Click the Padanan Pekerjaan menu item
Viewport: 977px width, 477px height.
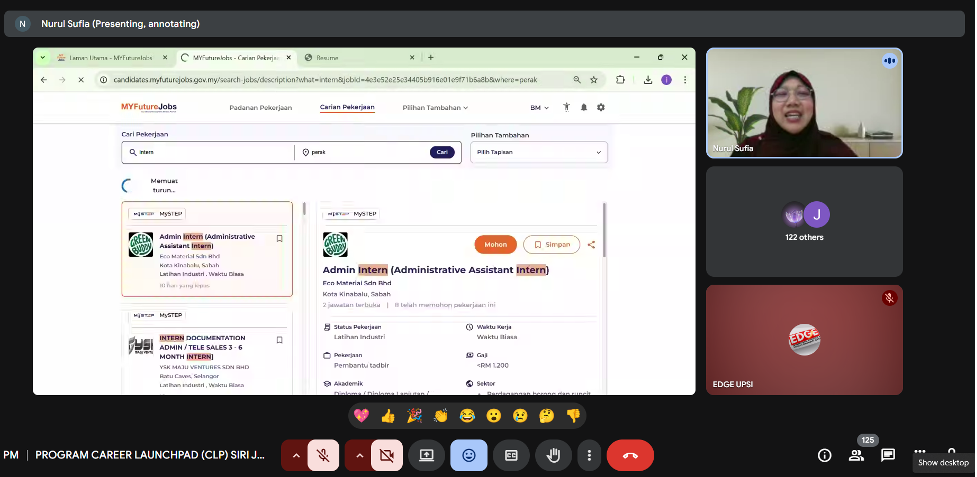tap(260, 107)
